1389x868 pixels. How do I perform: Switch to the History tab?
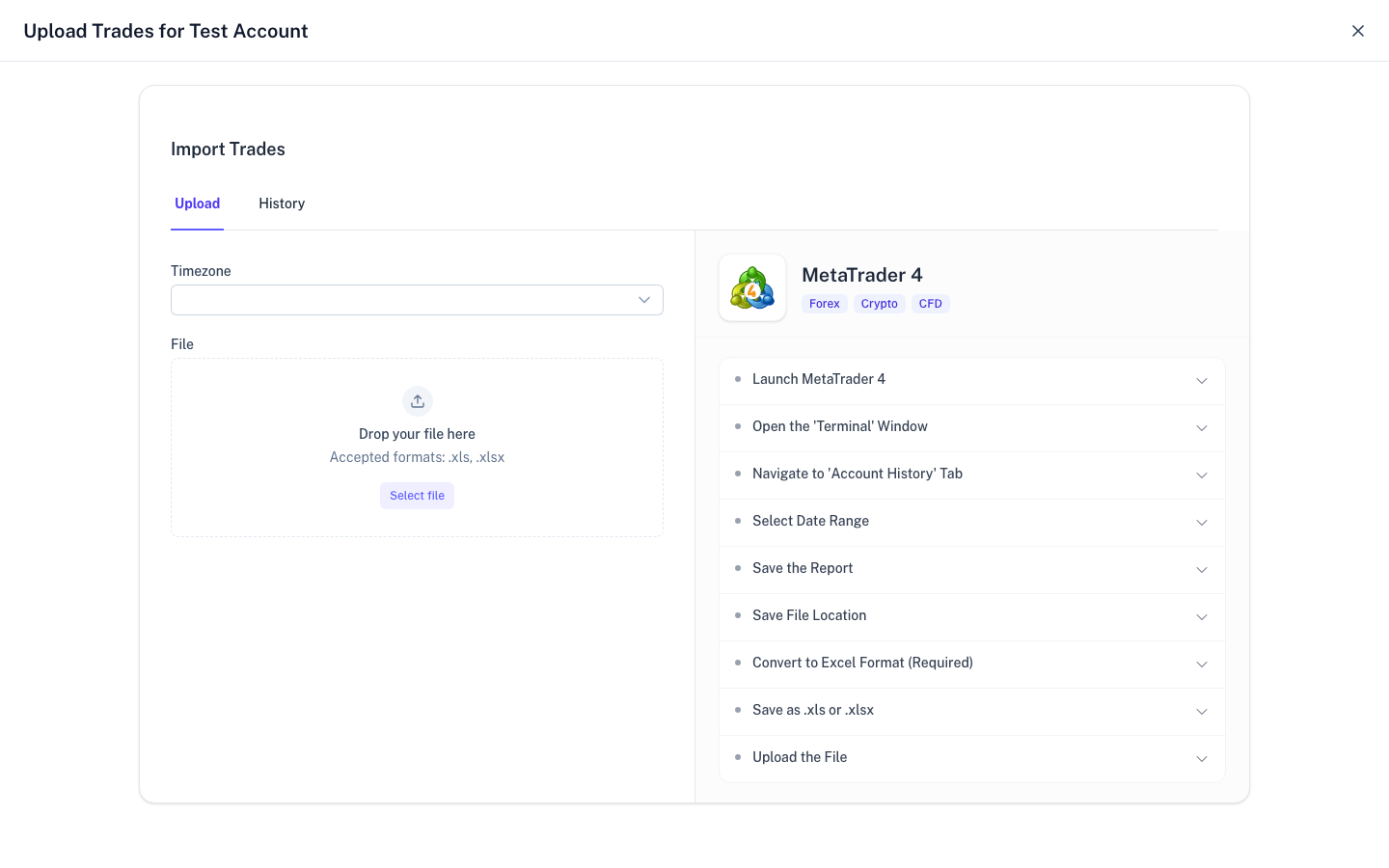(282, 203)
